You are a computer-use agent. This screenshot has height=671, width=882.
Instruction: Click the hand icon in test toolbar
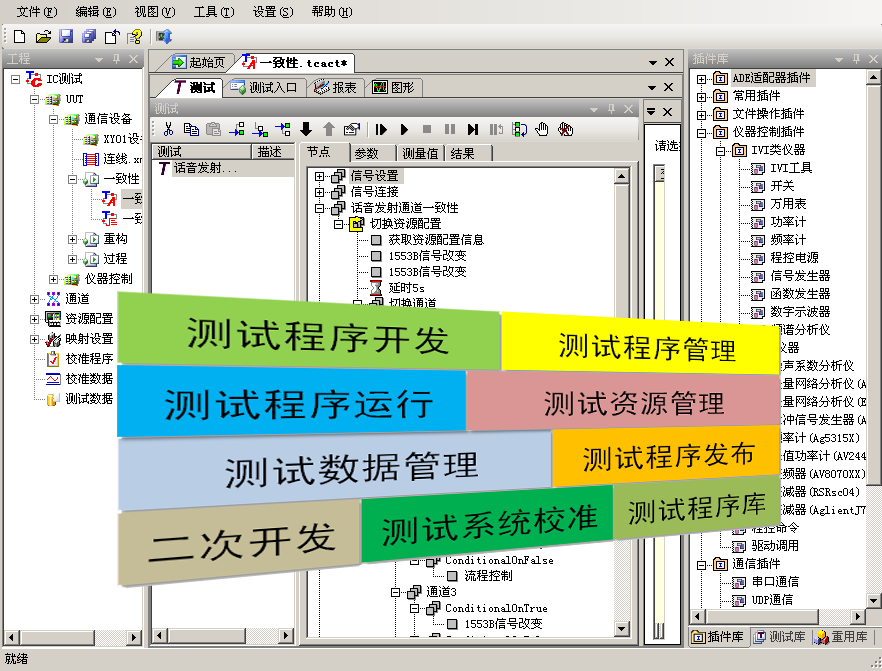pyautogui.click(x=542, y=129)
